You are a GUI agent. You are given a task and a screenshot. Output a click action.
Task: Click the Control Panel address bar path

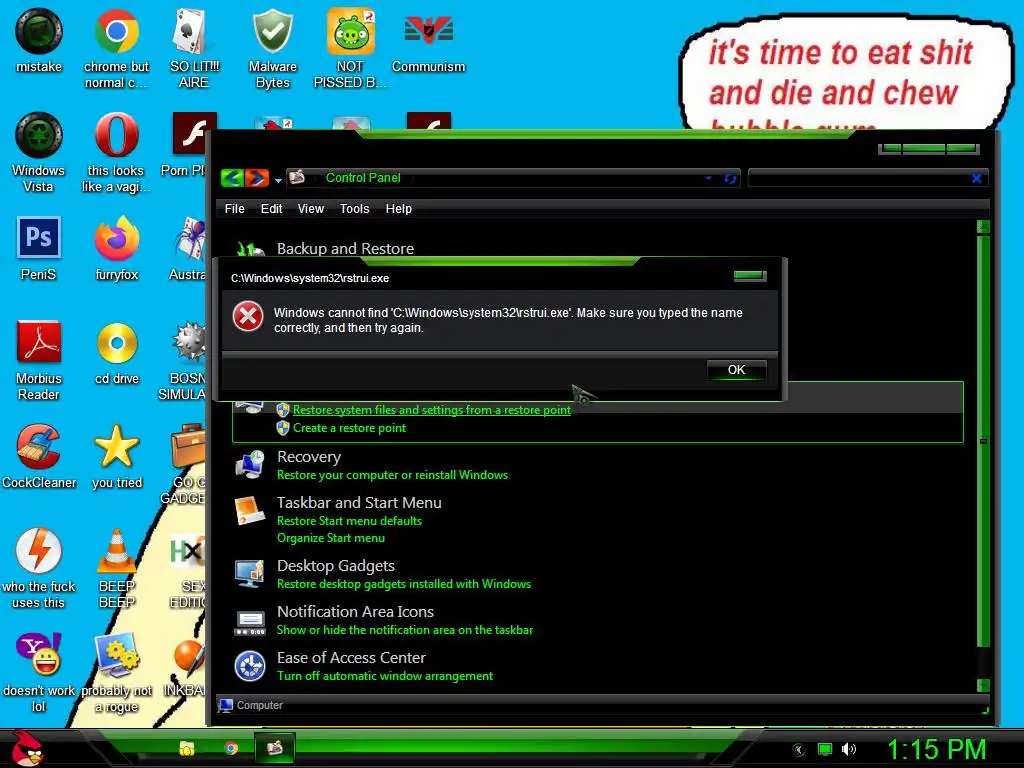[x=362, y=178]
